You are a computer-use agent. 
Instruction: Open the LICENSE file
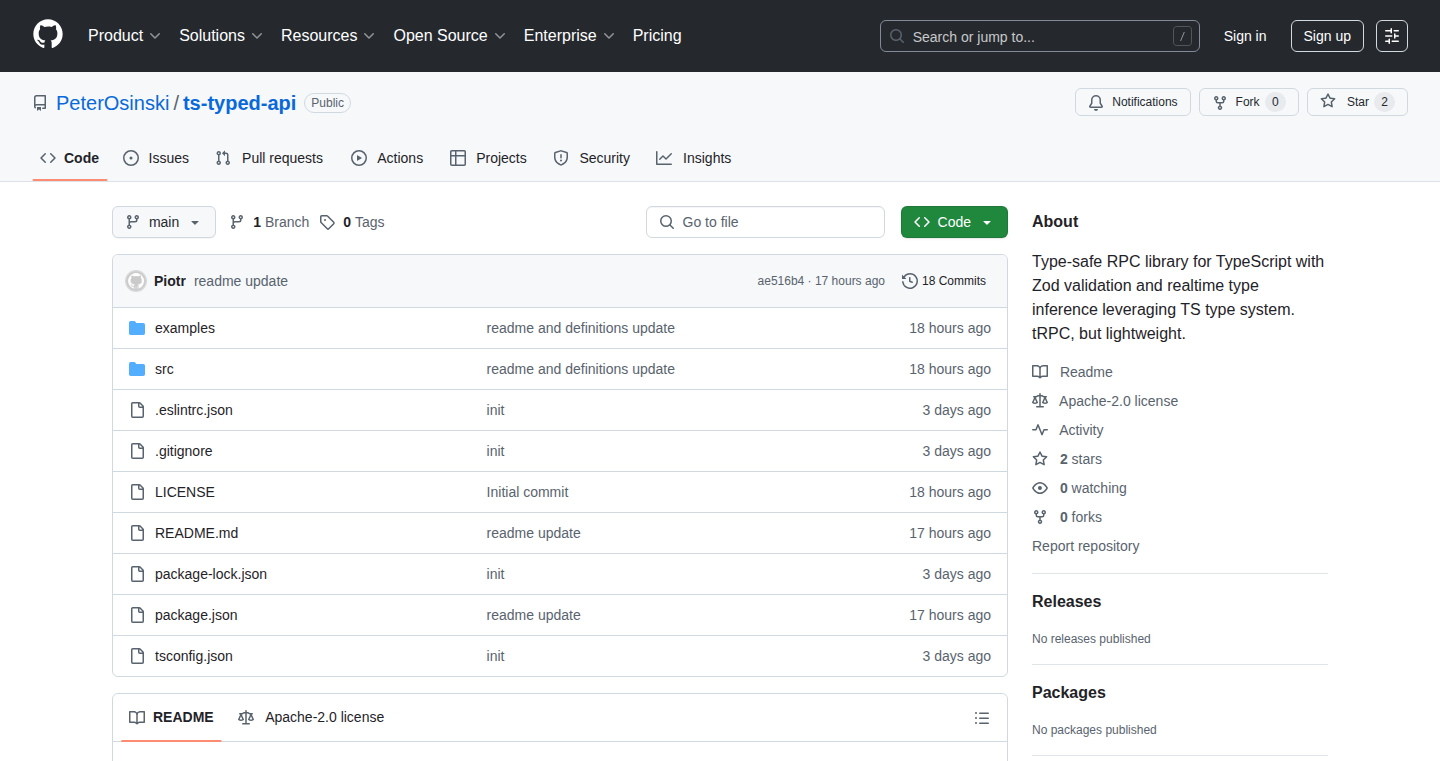185,492
